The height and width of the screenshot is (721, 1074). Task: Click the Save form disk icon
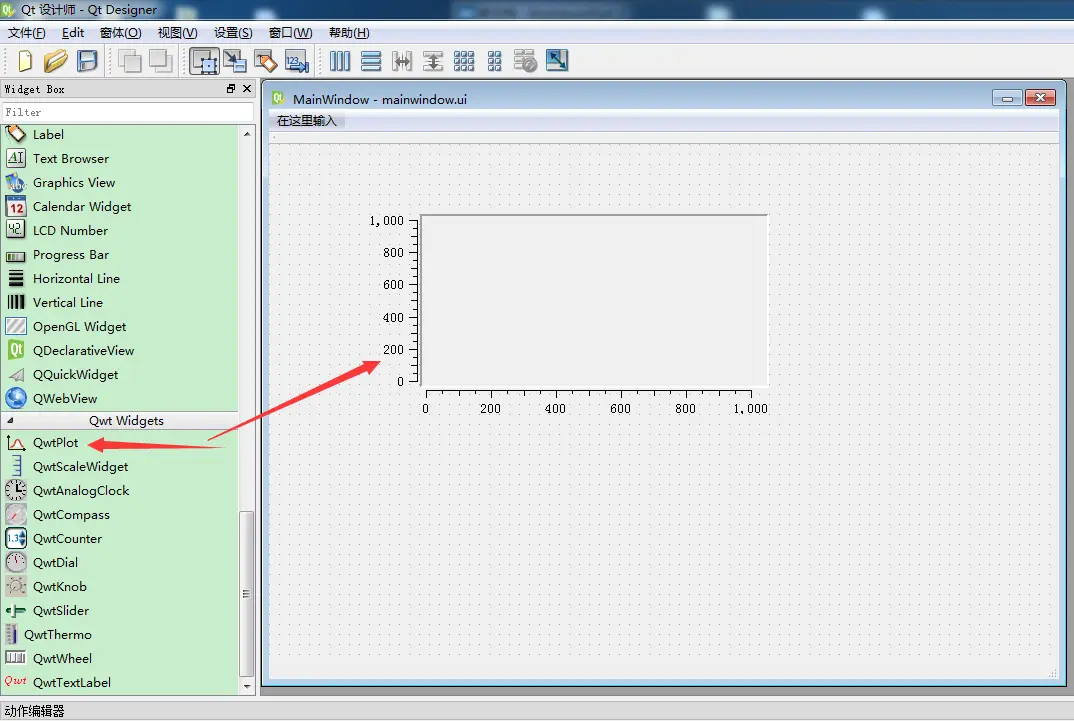pos(87,61)
